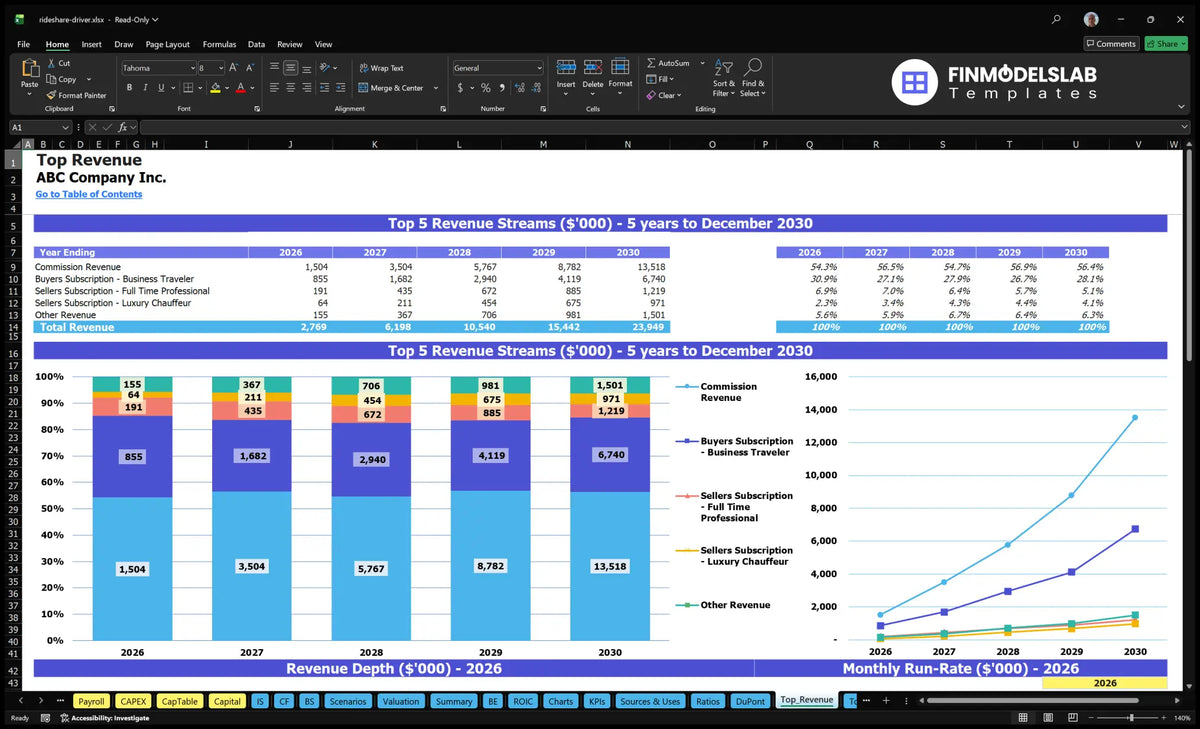Open Merge & Center dropdown arrow
1200x729 pixels.
point(435,88)
